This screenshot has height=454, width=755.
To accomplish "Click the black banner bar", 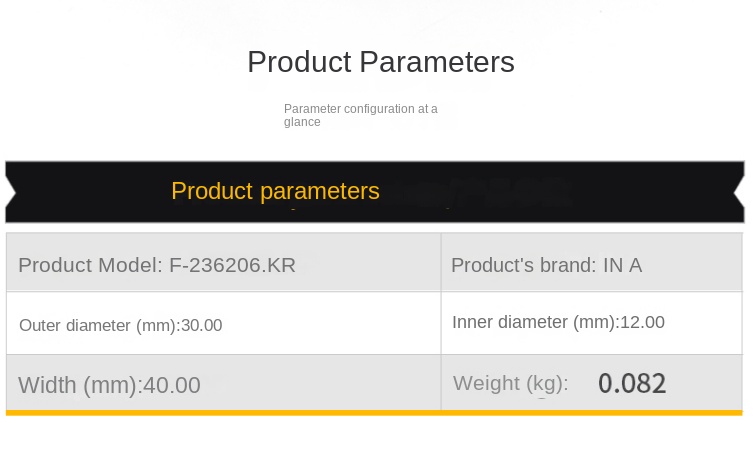I will (375, 192).
